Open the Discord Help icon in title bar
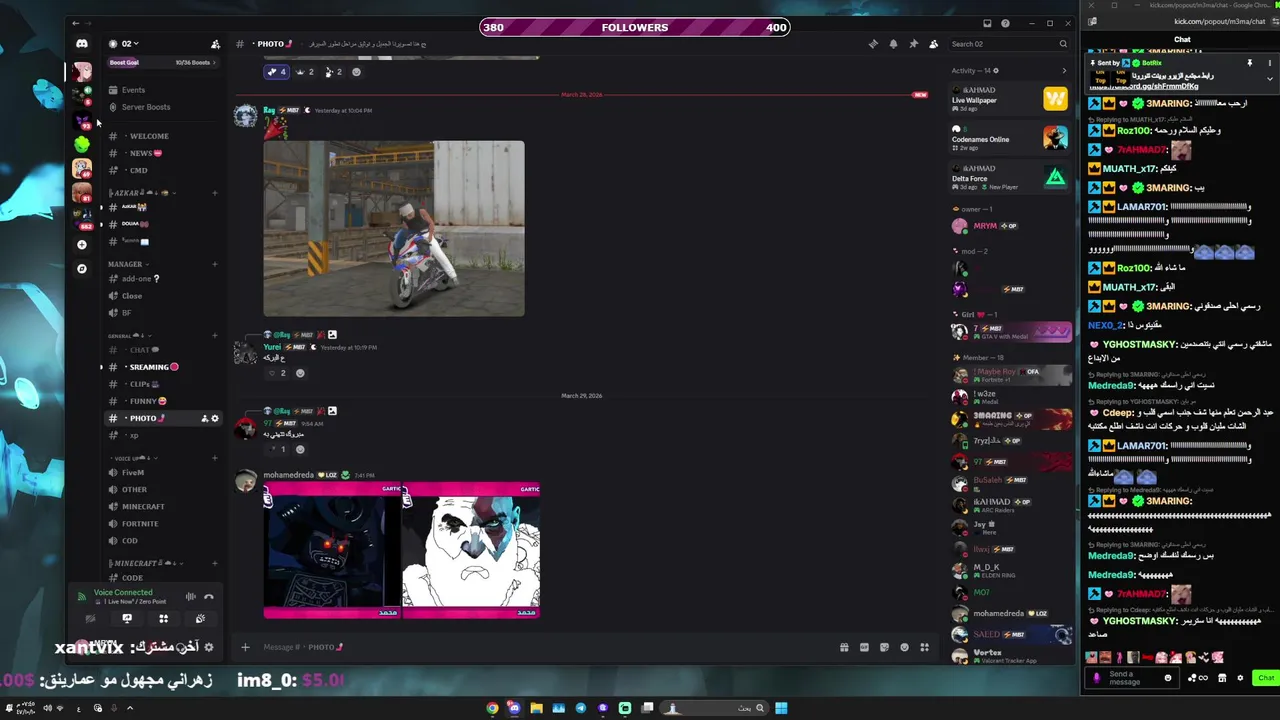This screenshot has height=720, width=1280. (1005, 23)
